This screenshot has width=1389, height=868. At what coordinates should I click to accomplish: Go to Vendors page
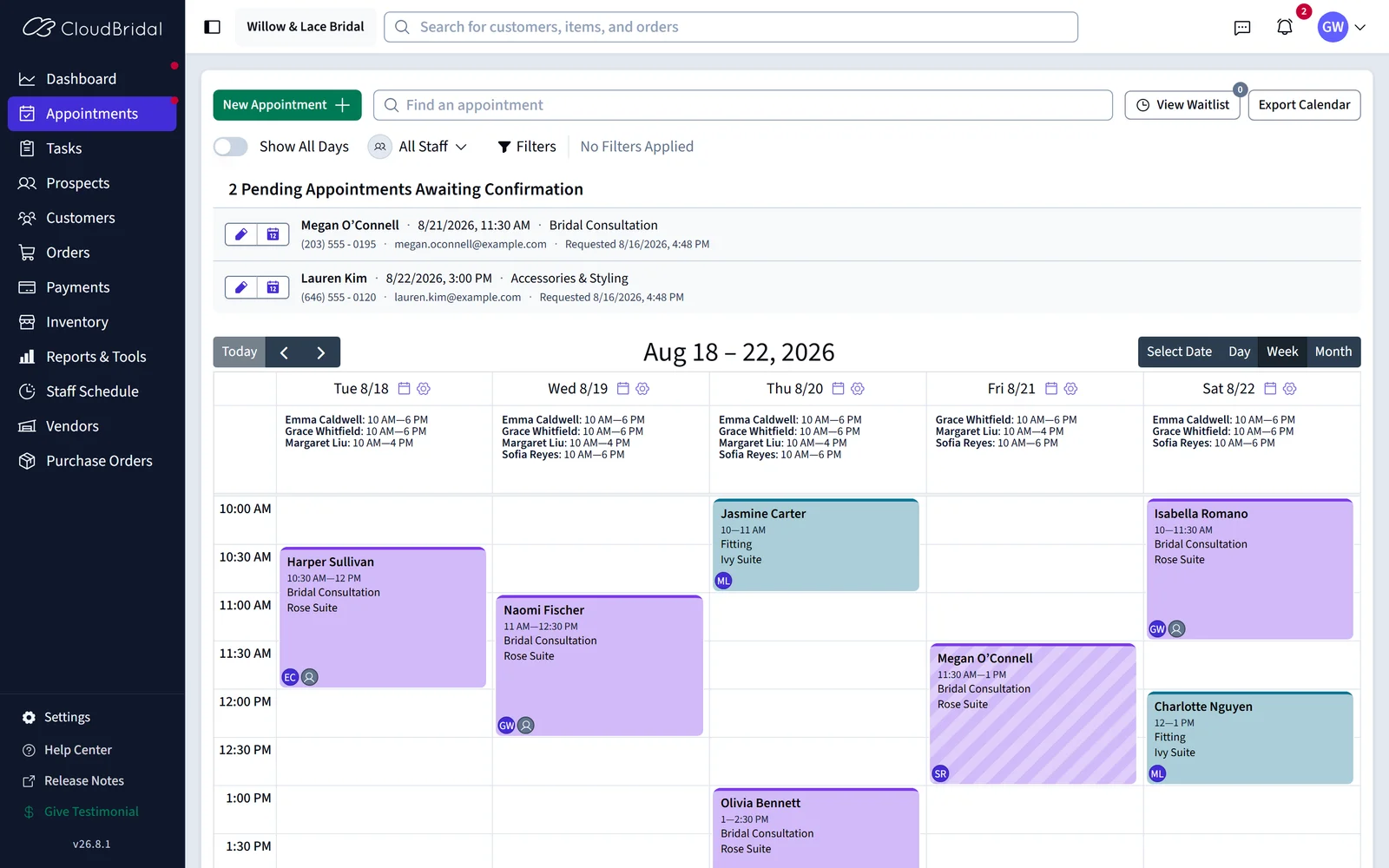(92, 426)
